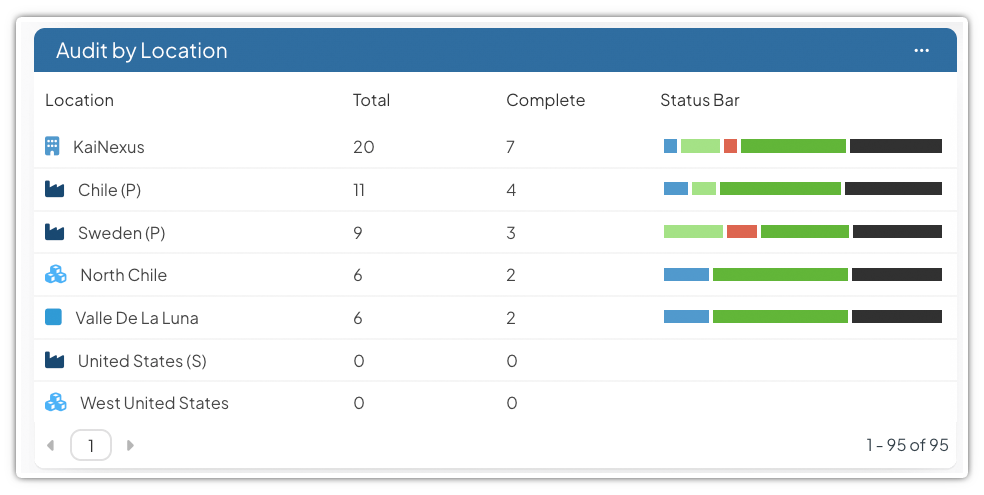Click the cubes icon beside North Chile
984x495 pixels.
coord(55,275)
